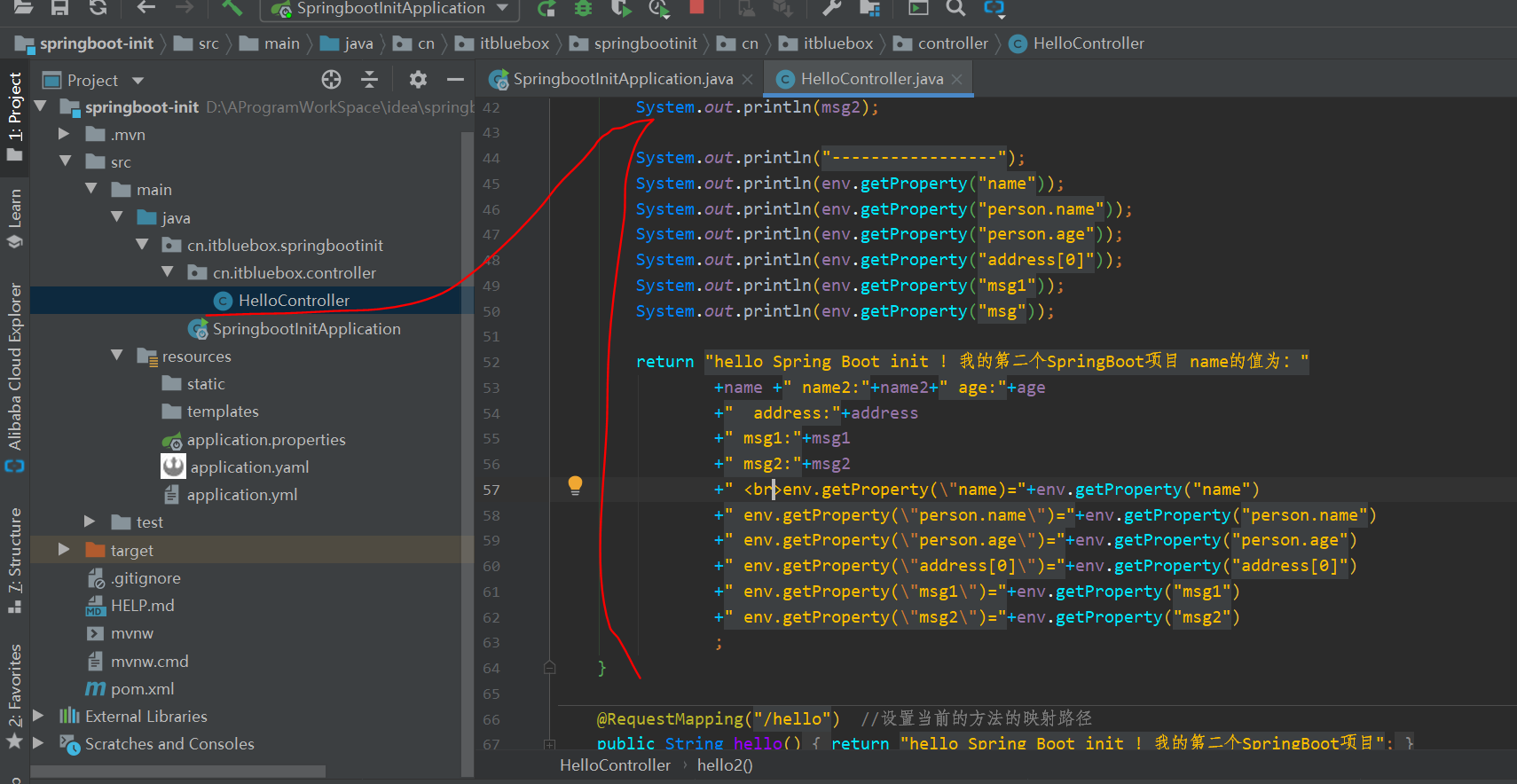1517x784 pixels.
Task: Navigate Forward with the right arrow
Action: tap(184, 7)
